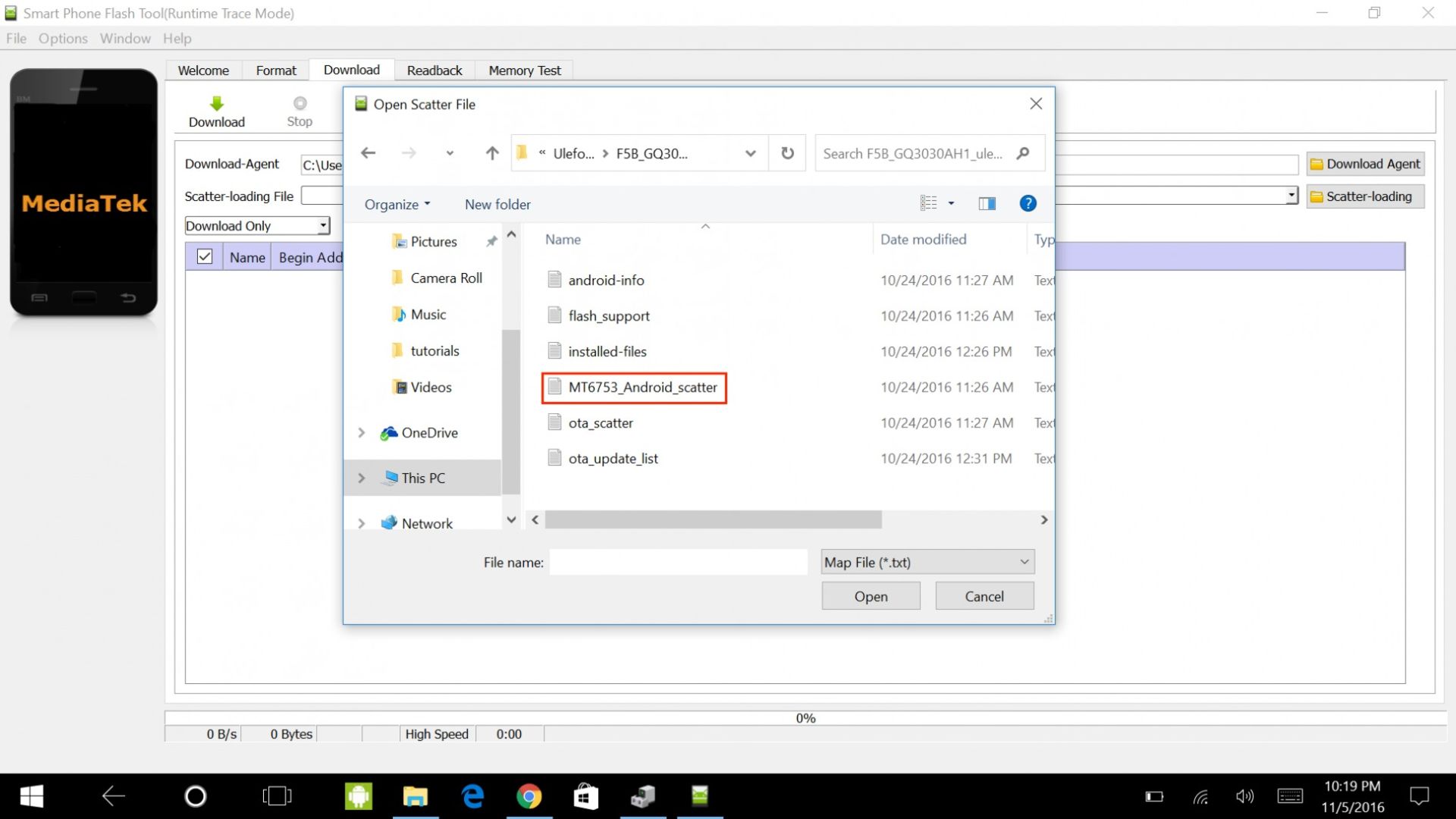Go back in Open Scatter File dialog
This screenshot has width=1456, height=819.
coord(369,153)
